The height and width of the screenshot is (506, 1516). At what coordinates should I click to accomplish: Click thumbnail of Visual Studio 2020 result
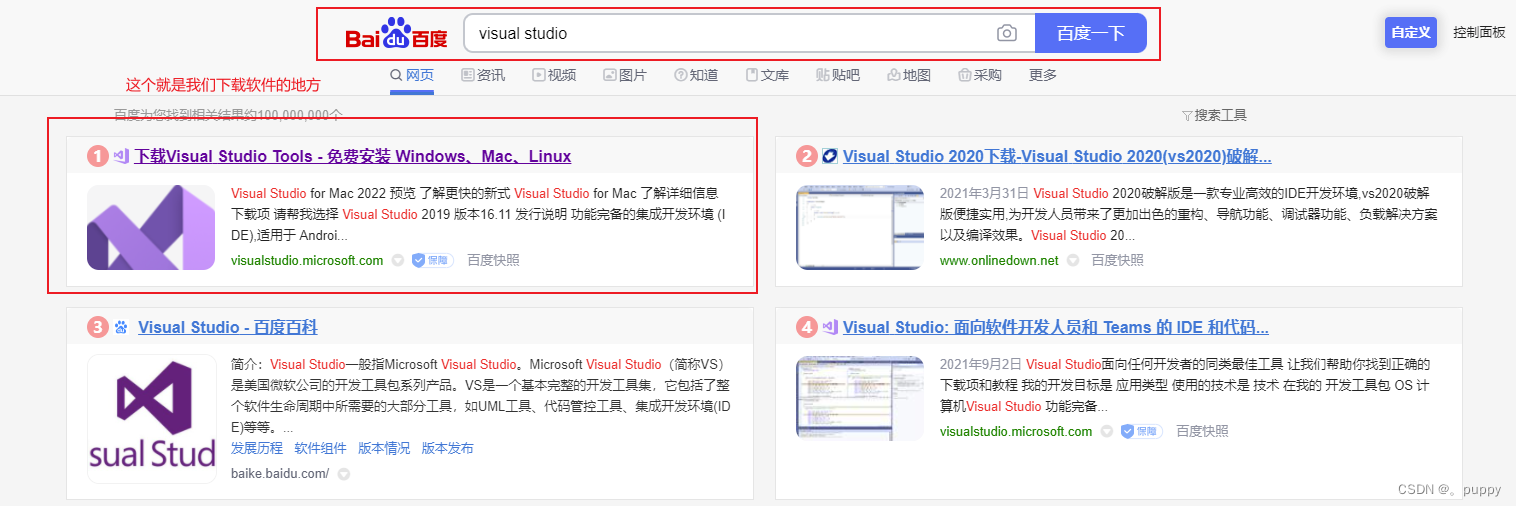pyautogui.click(x=860, y=227)
